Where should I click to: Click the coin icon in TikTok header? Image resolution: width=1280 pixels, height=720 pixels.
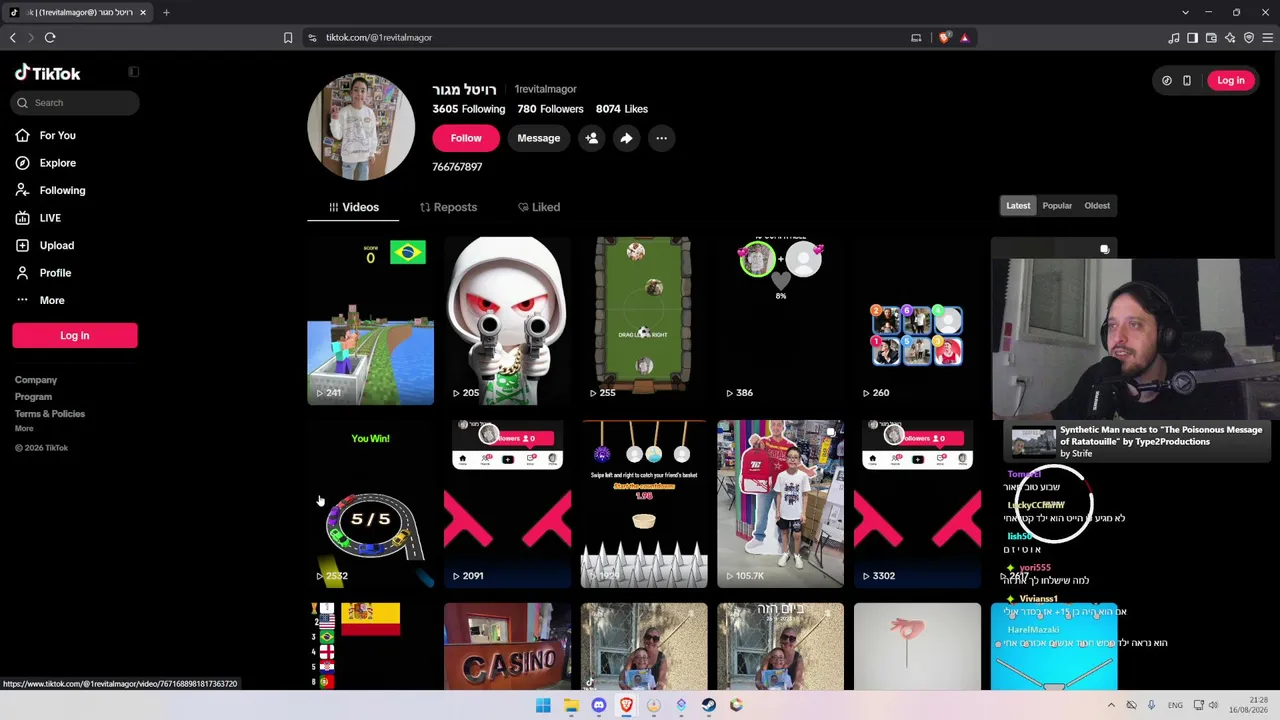1167,81
